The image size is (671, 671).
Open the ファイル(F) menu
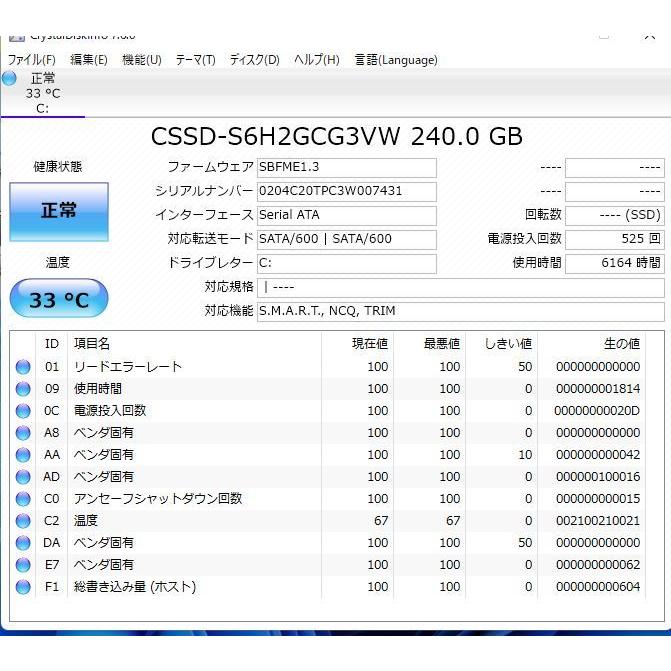[x=32, y=59]
